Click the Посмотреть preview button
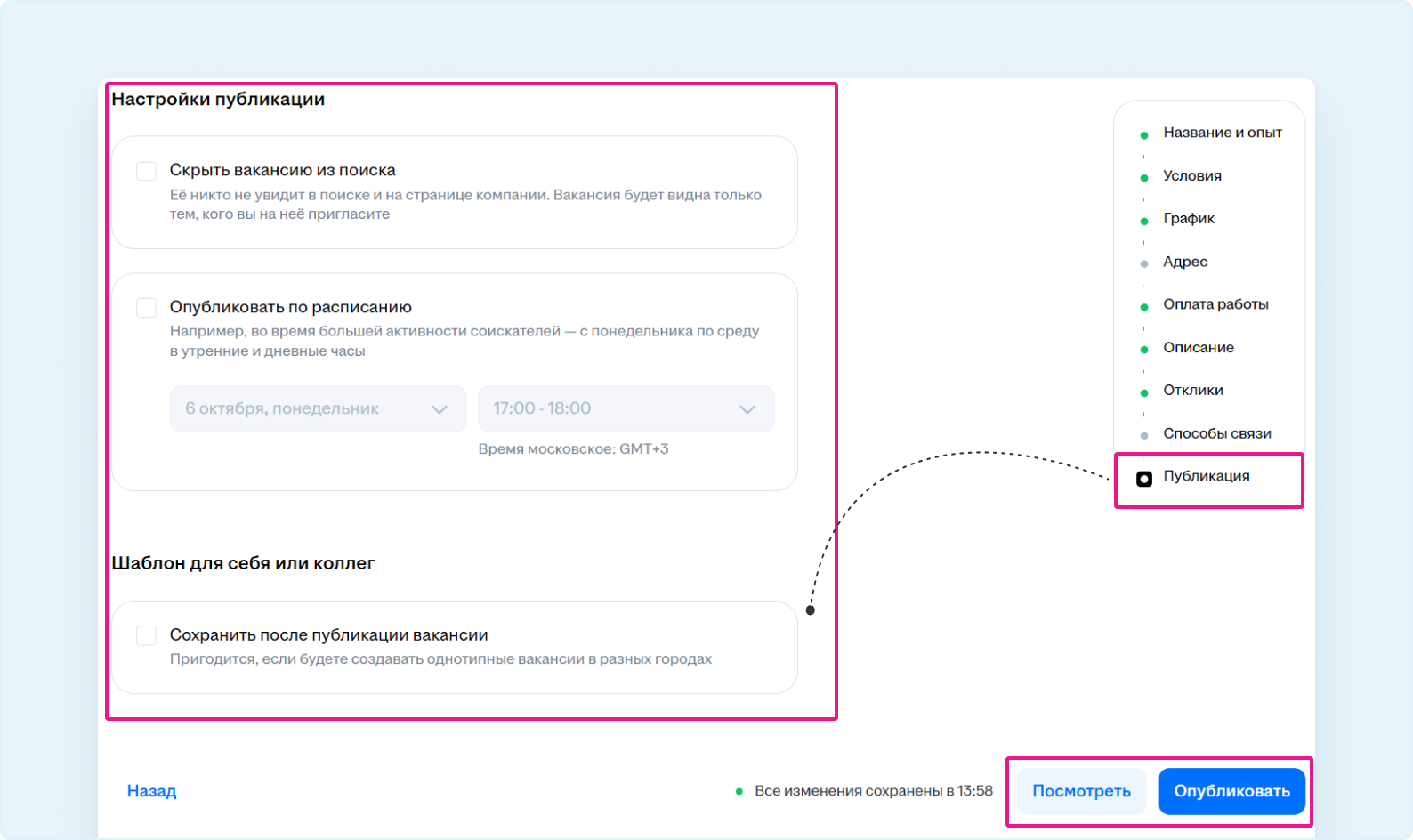The width and height of the screenshot is (1413, 840). pyautogui.click(x=1081, y=791)
